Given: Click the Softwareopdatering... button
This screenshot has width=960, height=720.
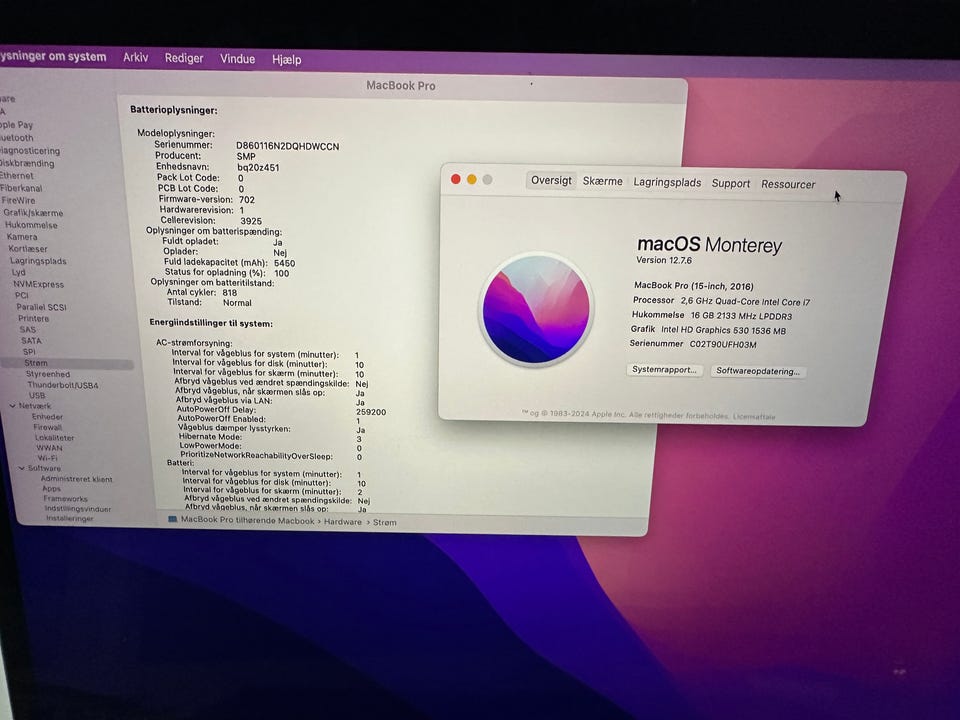Looking at the screenshot, I should tap(758, 371).
